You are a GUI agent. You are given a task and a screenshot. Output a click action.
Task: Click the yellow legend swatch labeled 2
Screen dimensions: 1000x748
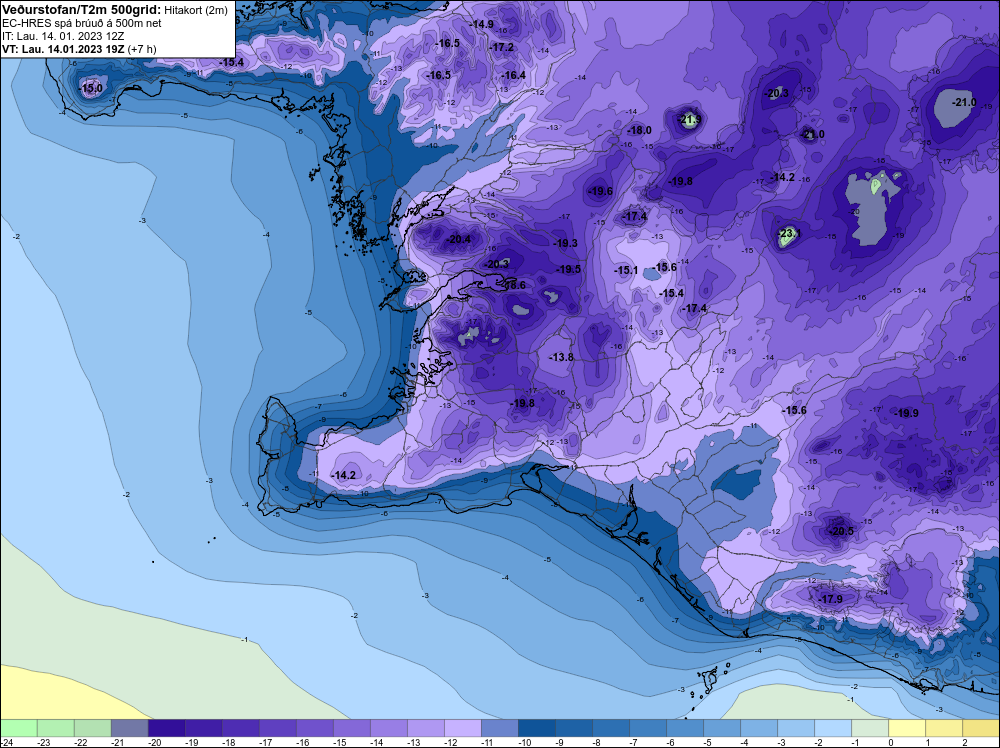(x=980, y=728)
